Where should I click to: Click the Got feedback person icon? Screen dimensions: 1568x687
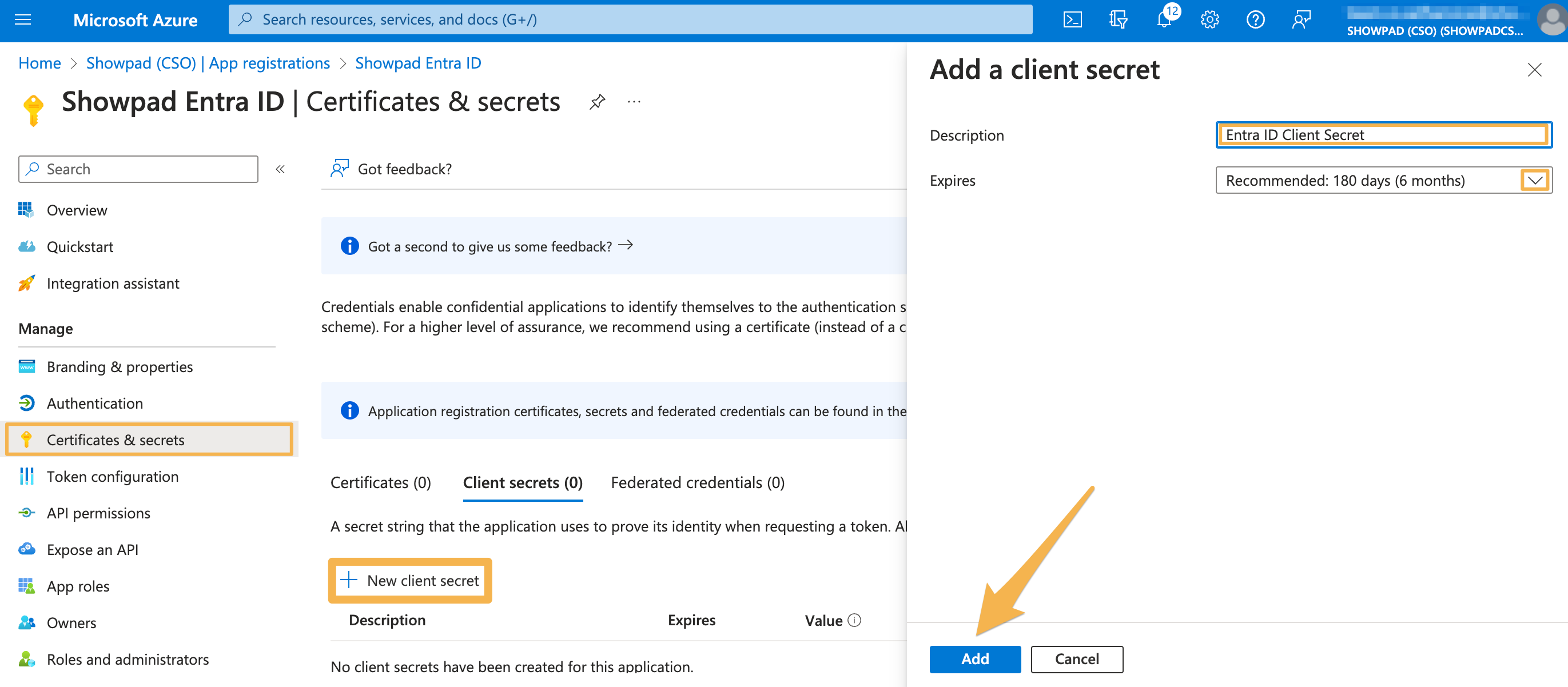(339, 169)
